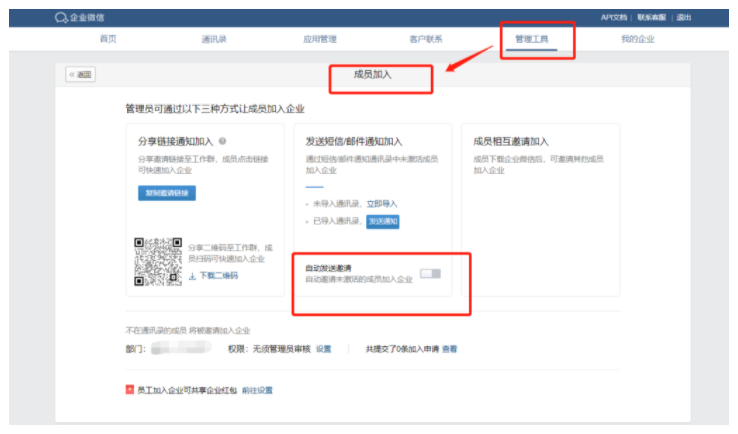Click the 管理员可通过以下三种方式让成员加入企业 heading
Viewport: 738px width, 434px height.
pyautogui.click(x=215, y=109)
